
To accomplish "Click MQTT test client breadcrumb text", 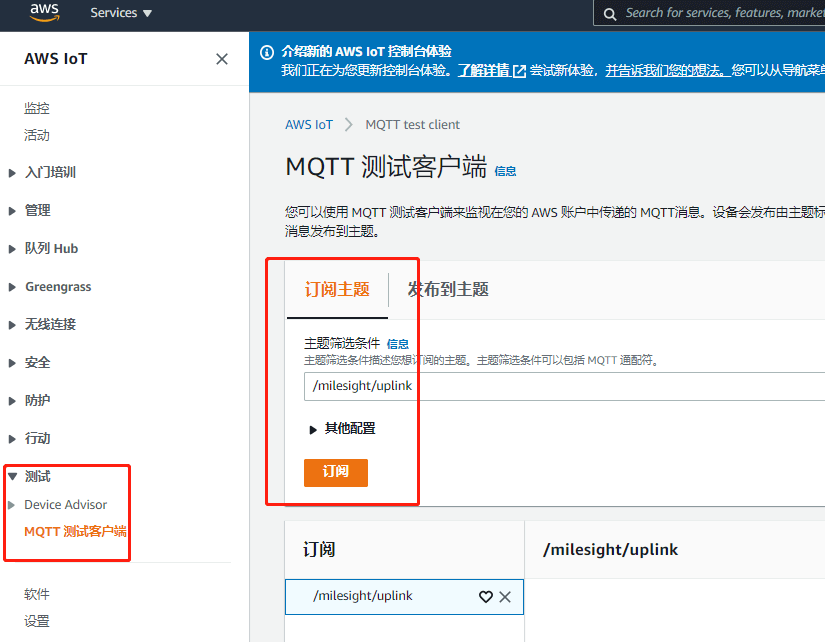I will pyautogui.click(x=412, y=125).
